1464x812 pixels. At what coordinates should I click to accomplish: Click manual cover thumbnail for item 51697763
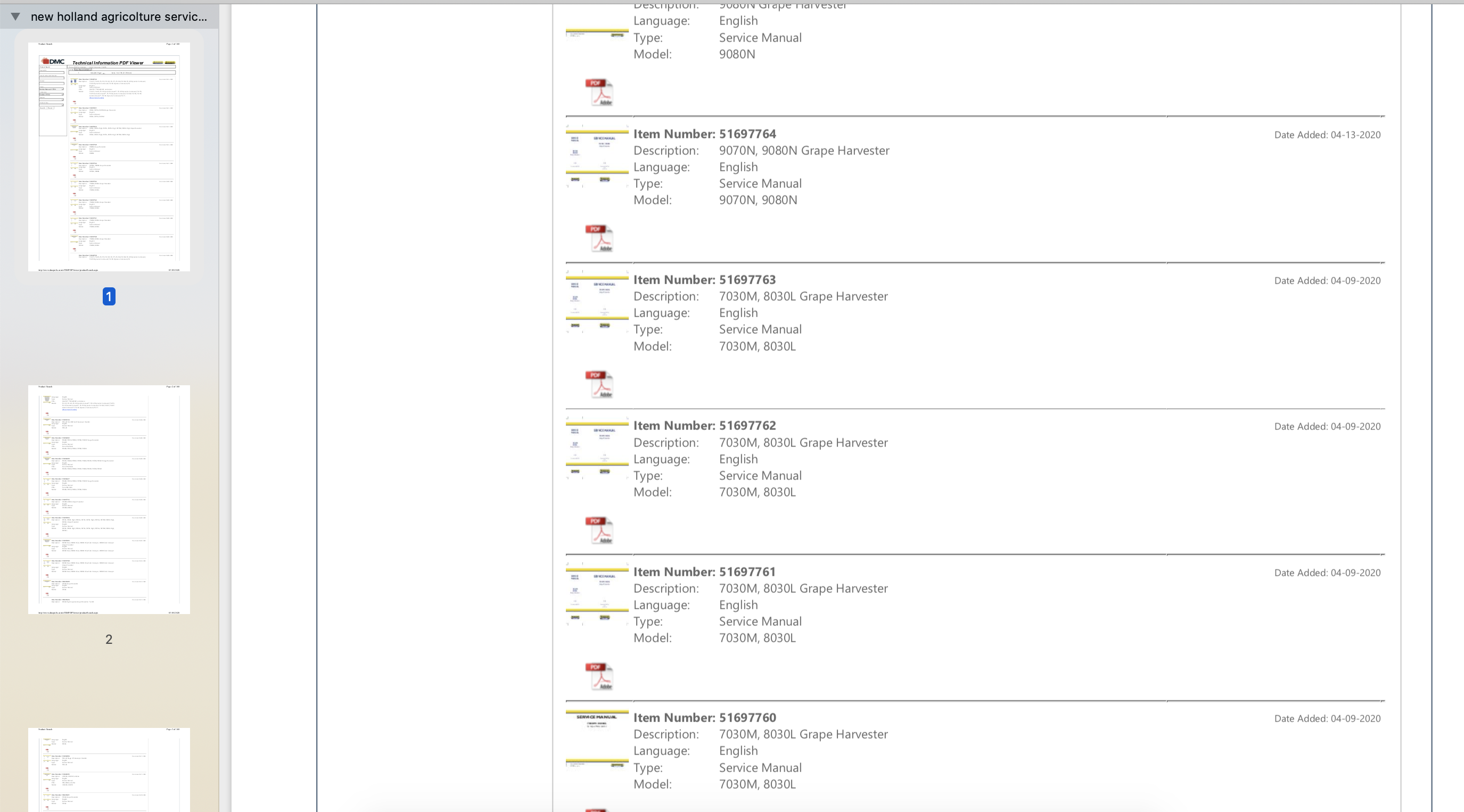point(597,303)
